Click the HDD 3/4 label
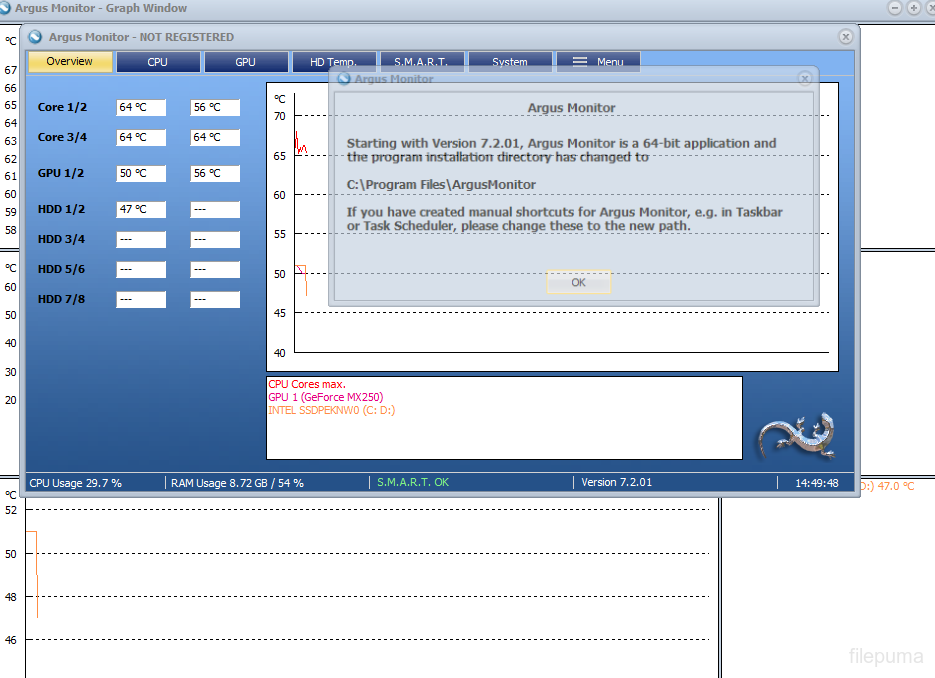This screenshot has height=678, width=935. [61, 239]
